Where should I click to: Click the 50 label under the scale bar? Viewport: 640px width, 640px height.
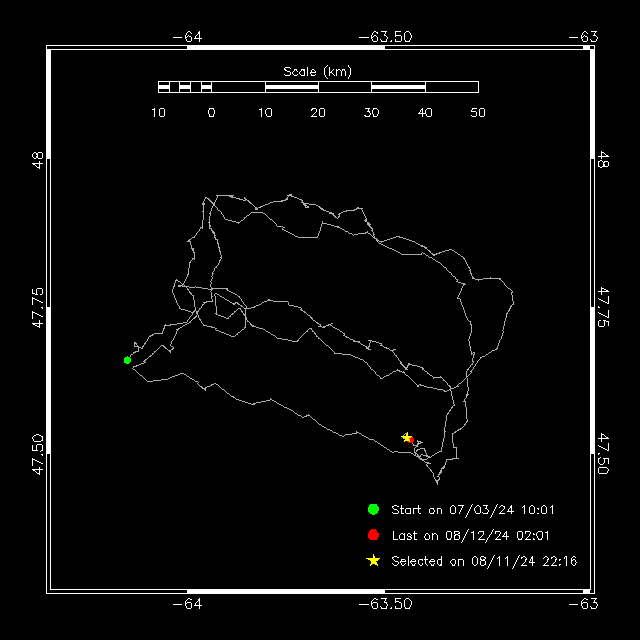[x=478, y=113]
